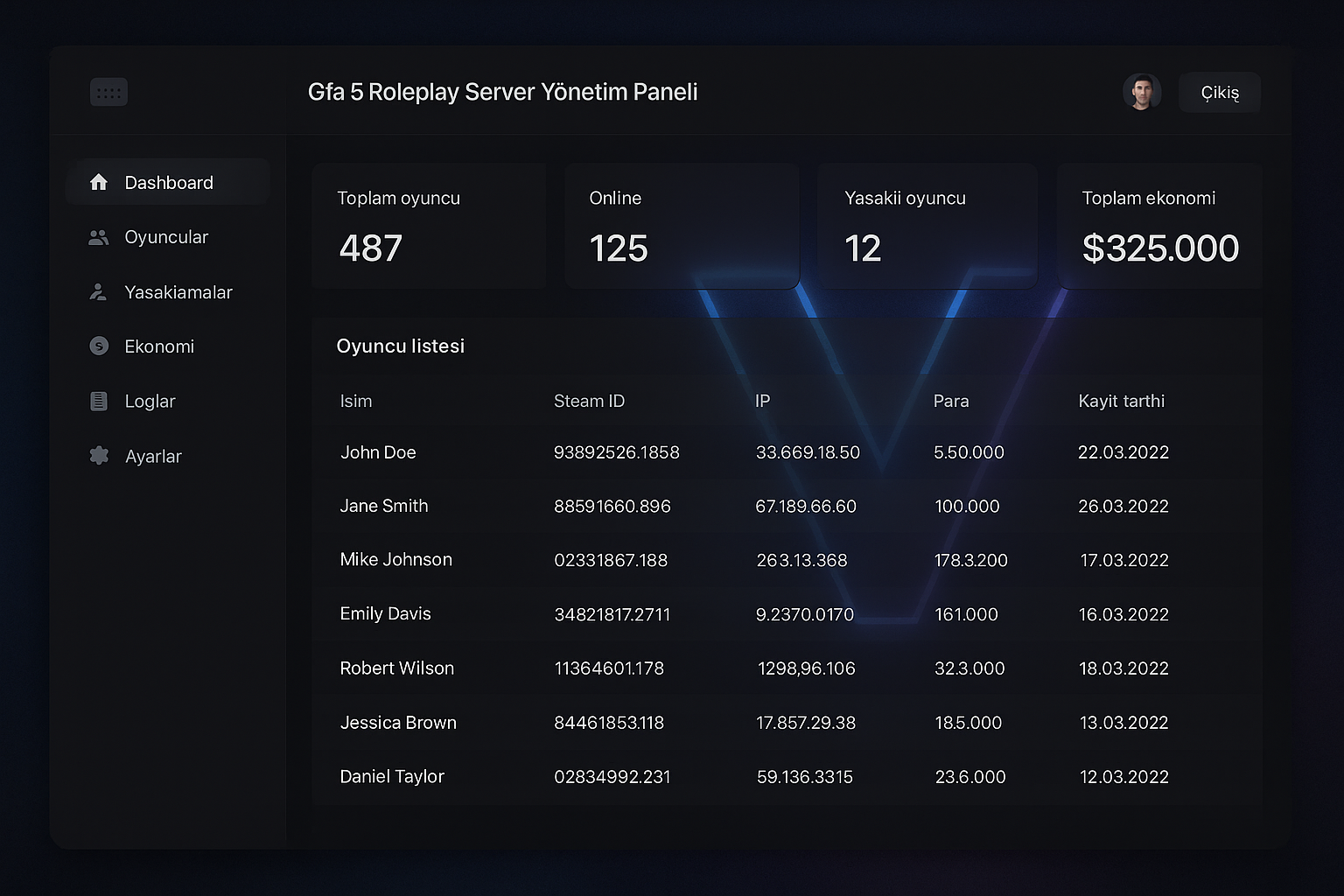This screenshot has width=1344, height=896.
Task: Sort by the Steam ID column header
Action: coord(589,401)
